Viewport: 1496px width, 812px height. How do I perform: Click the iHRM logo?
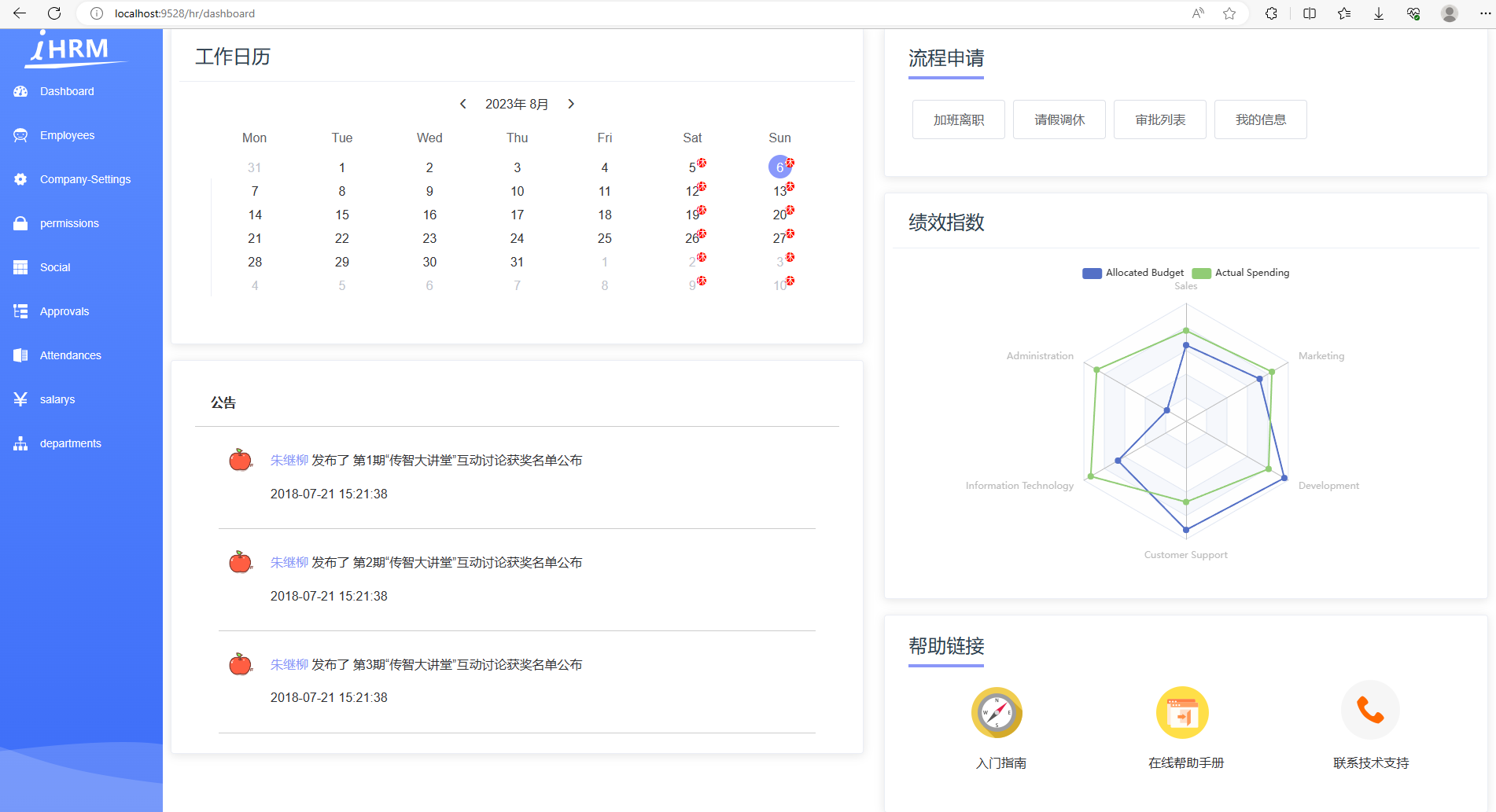click(75, 49)
